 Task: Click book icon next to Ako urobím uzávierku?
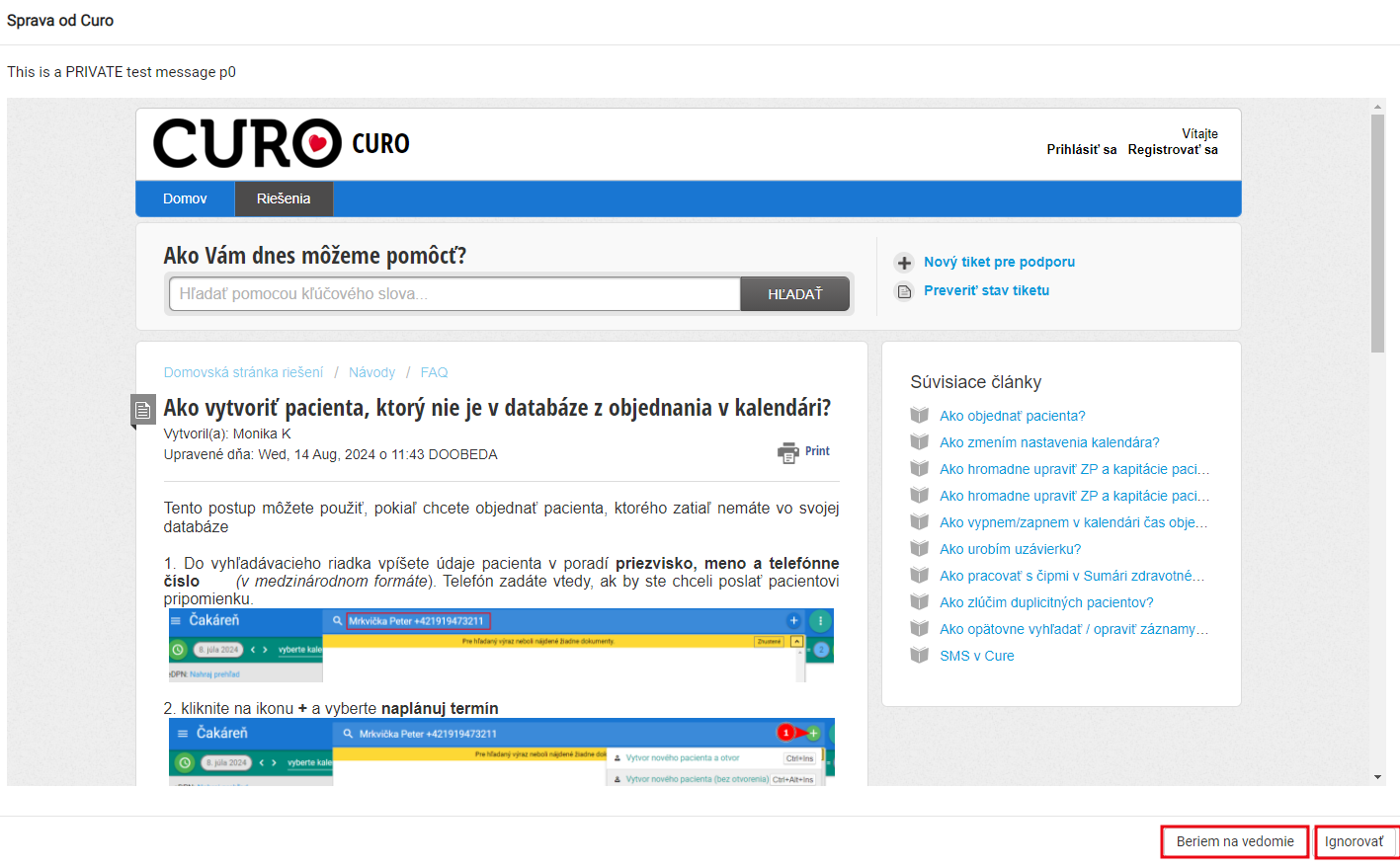tap(920, 548)
